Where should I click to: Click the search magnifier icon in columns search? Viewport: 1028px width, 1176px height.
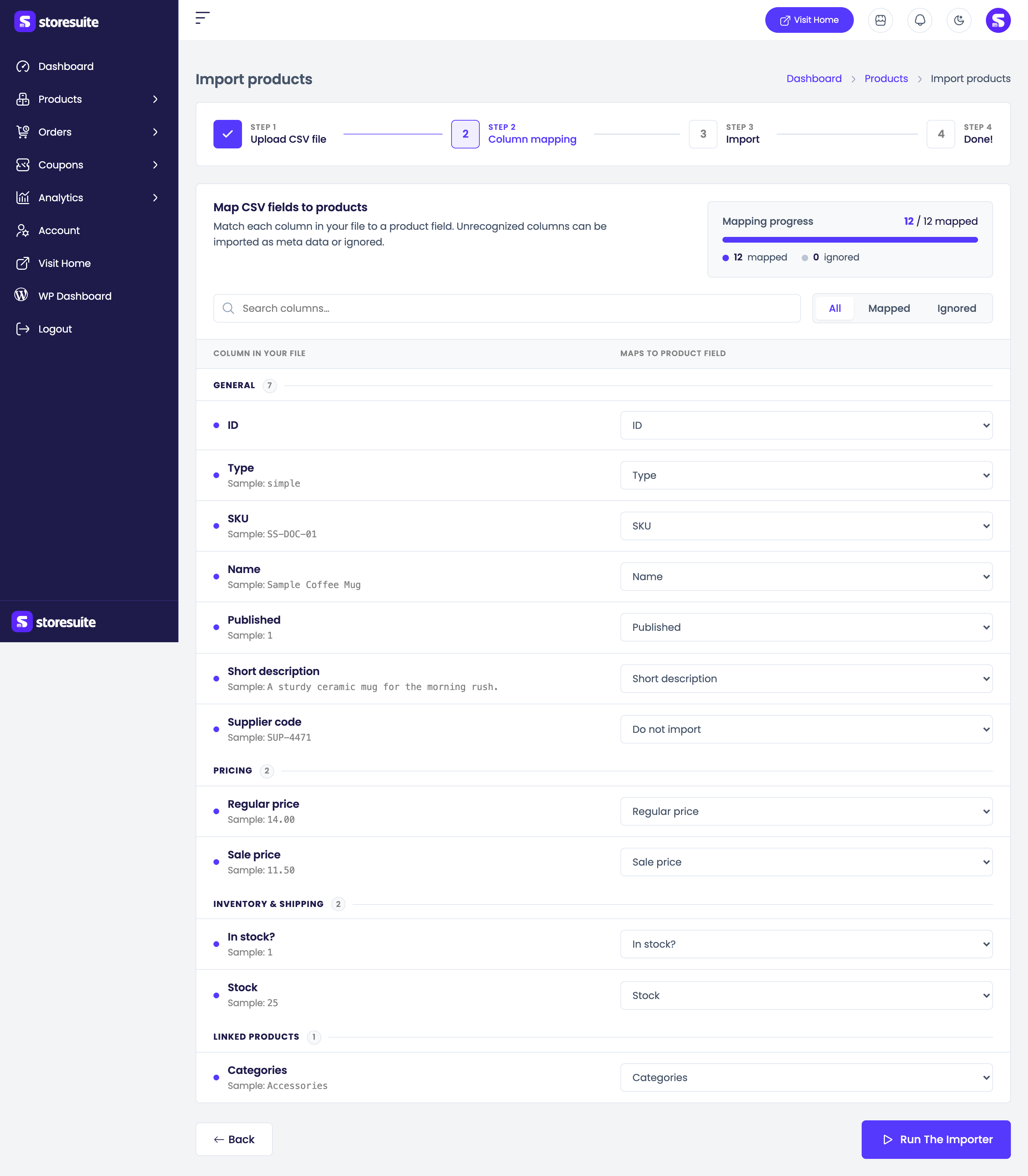(x=228, y=309)
